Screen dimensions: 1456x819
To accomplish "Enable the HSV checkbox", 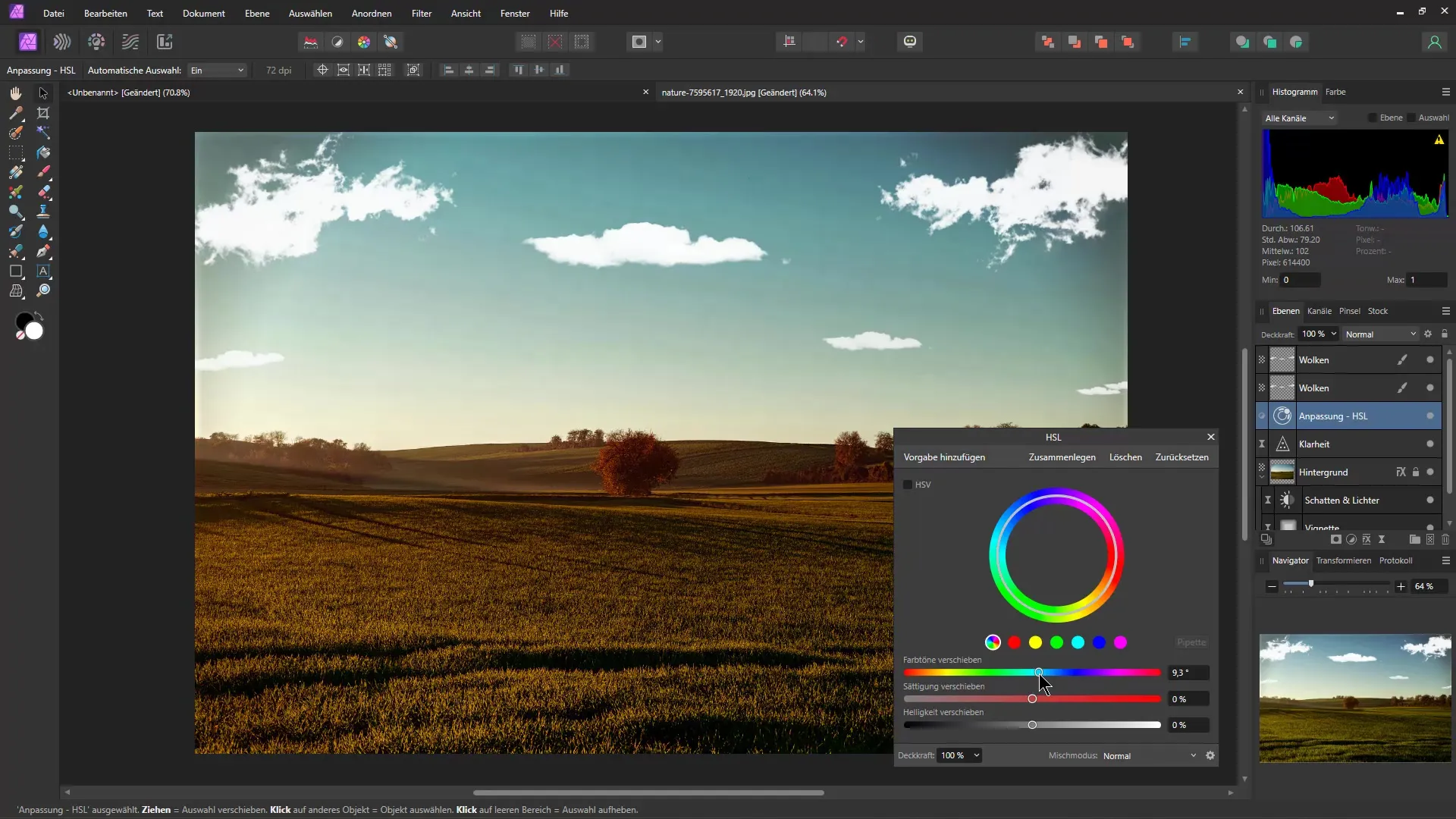I will 908,485.
